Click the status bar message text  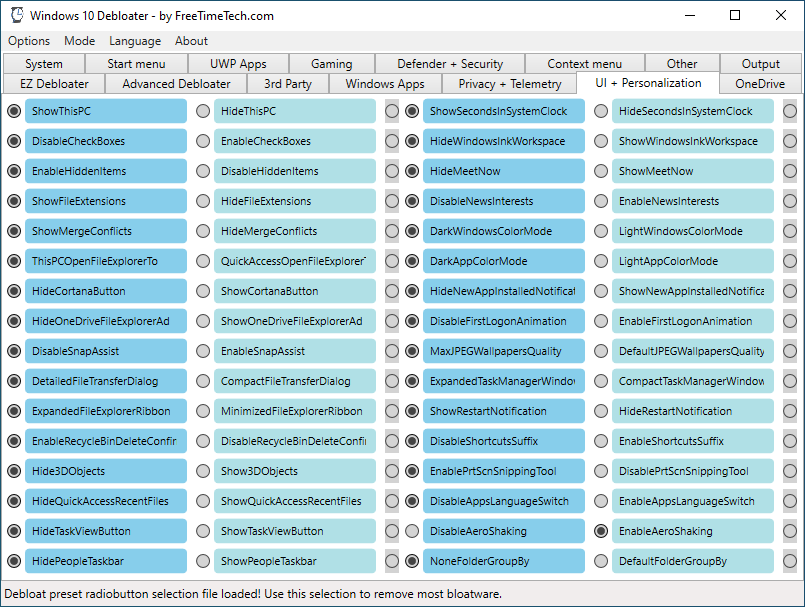click(253, 594)
